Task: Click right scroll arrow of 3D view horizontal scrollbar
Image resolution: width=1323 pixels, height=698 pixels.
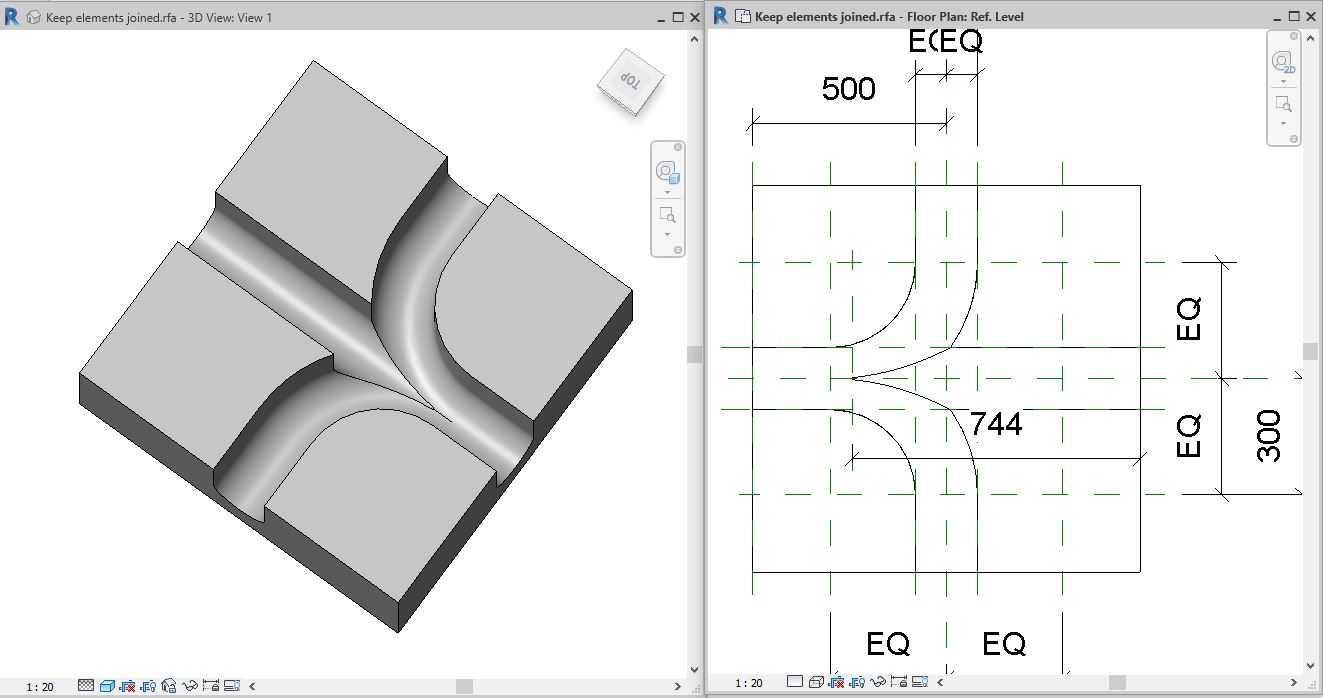Action: coord(677,686)
